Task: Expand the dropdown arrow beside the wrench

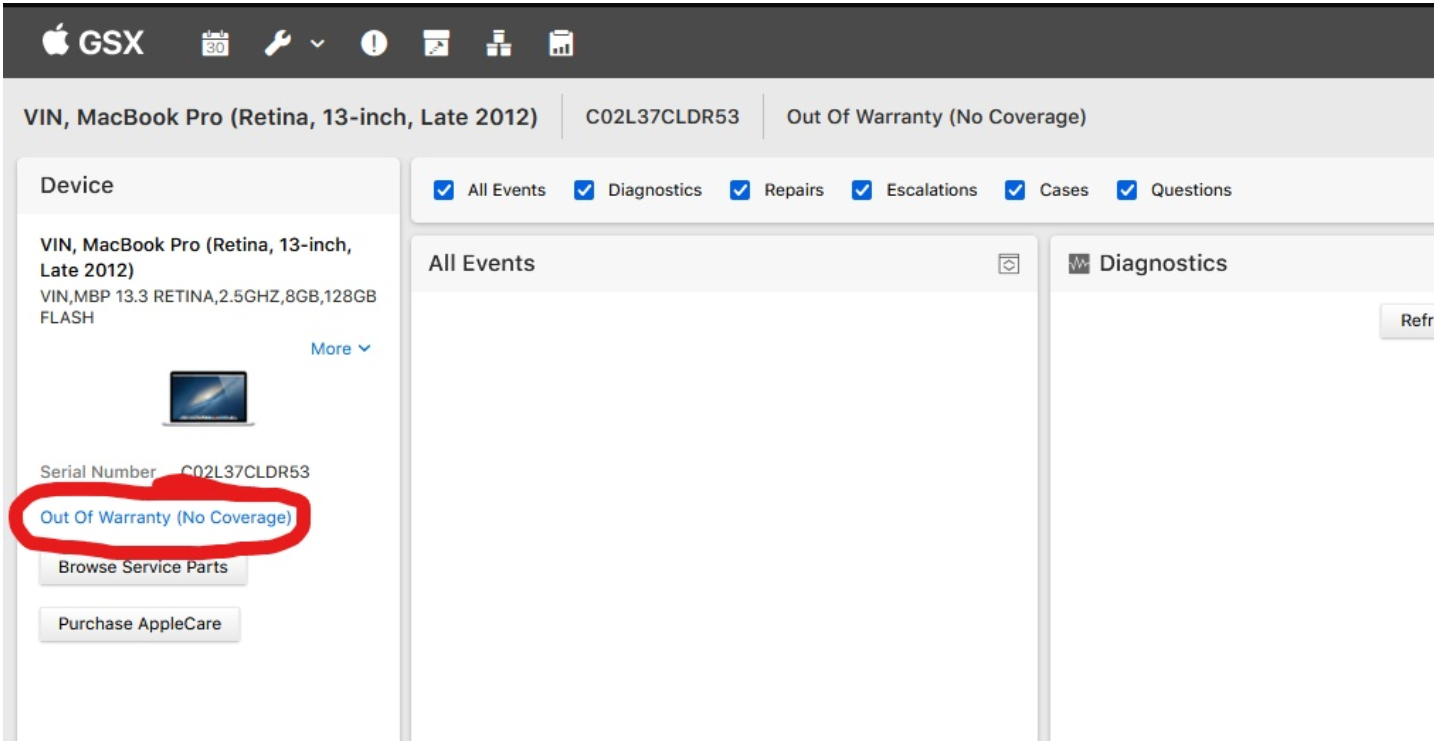Action: tap(317, 44)
